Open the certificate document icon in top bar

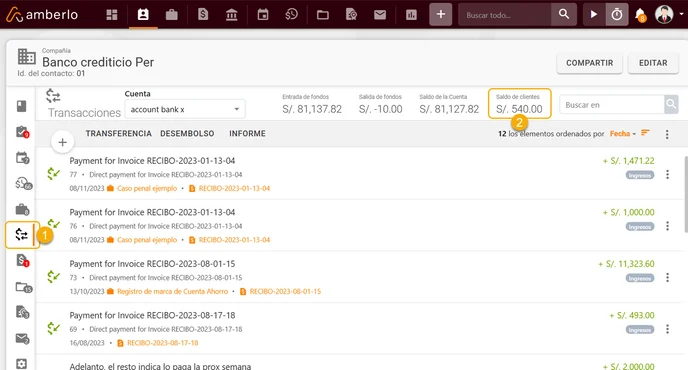(x=351, y=15)
